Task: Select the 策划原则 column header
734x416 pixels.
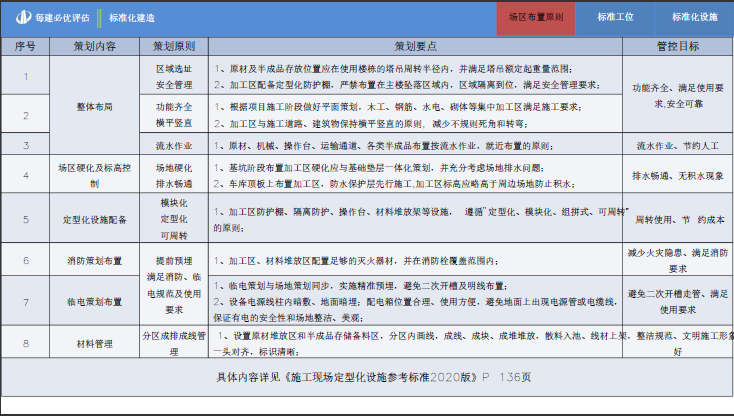Action: pyautogui.click(x=174, y=46)
